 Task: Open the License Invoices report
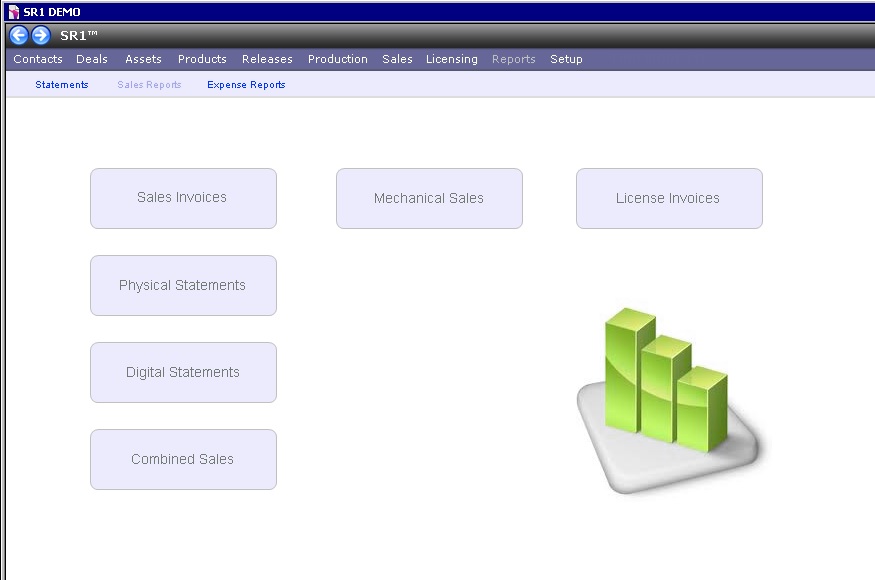click(669, 198)
